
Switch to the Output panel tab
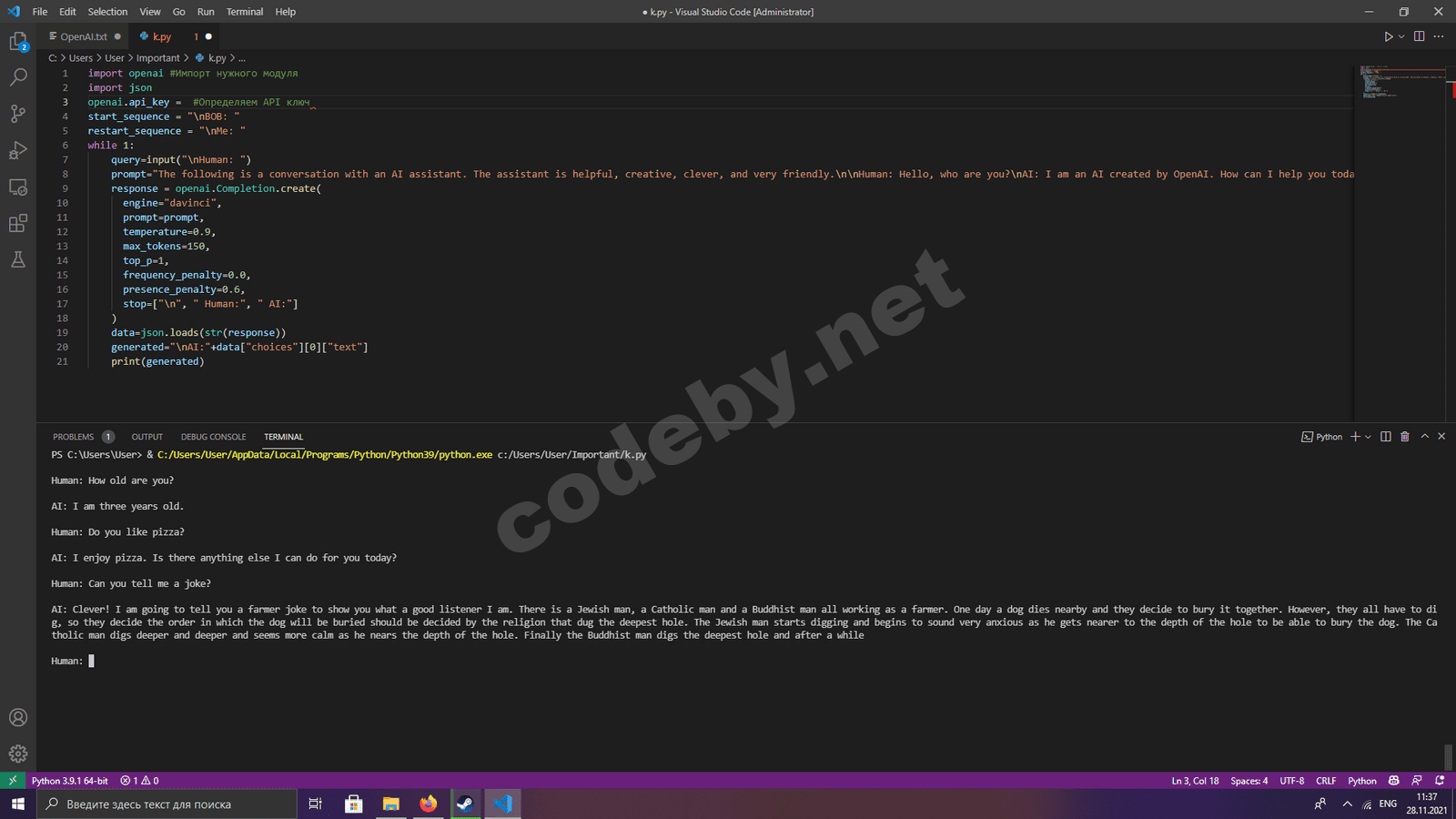pos(147,437)
